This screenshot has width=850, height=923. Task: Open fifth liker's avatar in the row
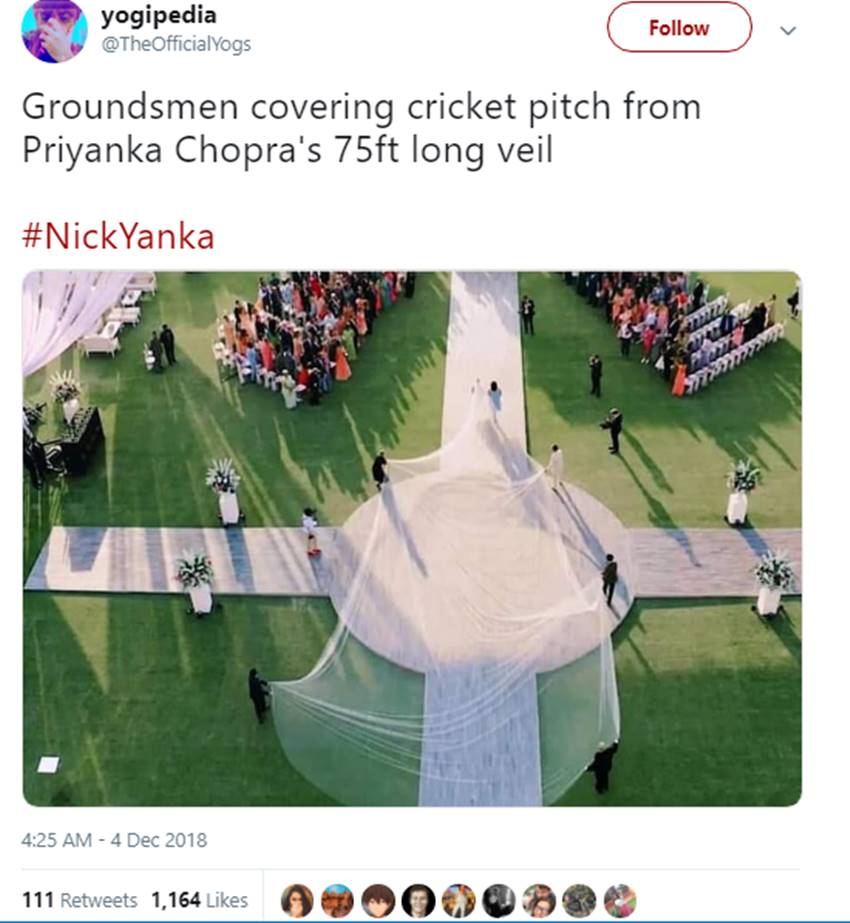(x=459, y=901)
